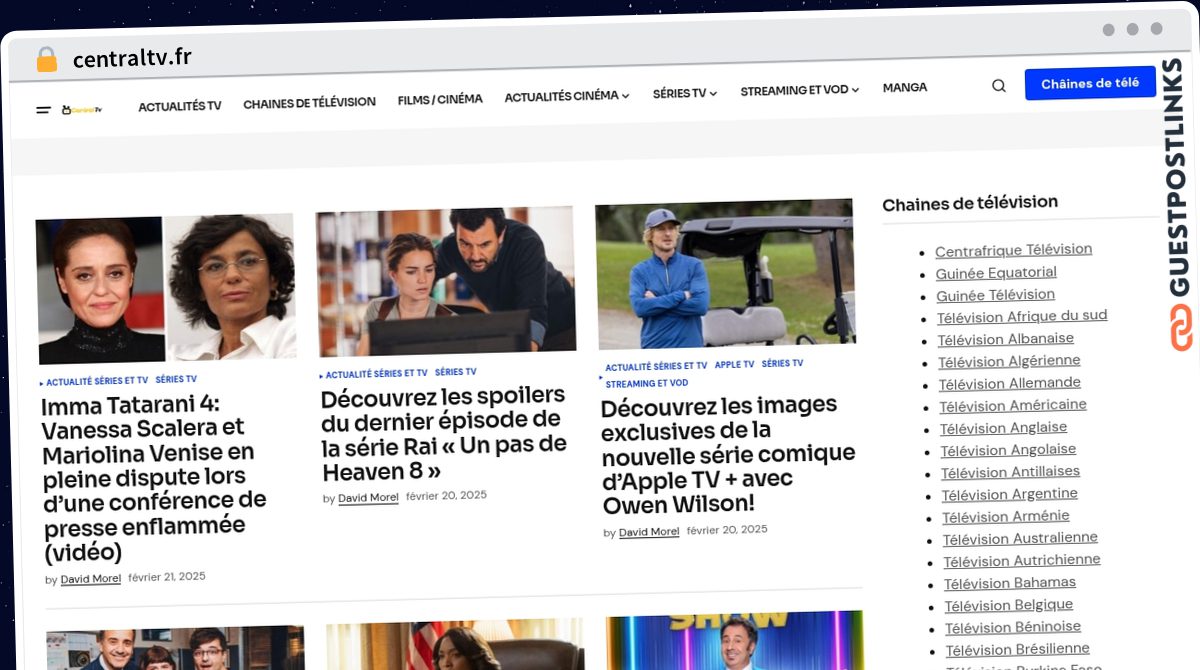Open Télévision Allemande link

(1010, 384)
